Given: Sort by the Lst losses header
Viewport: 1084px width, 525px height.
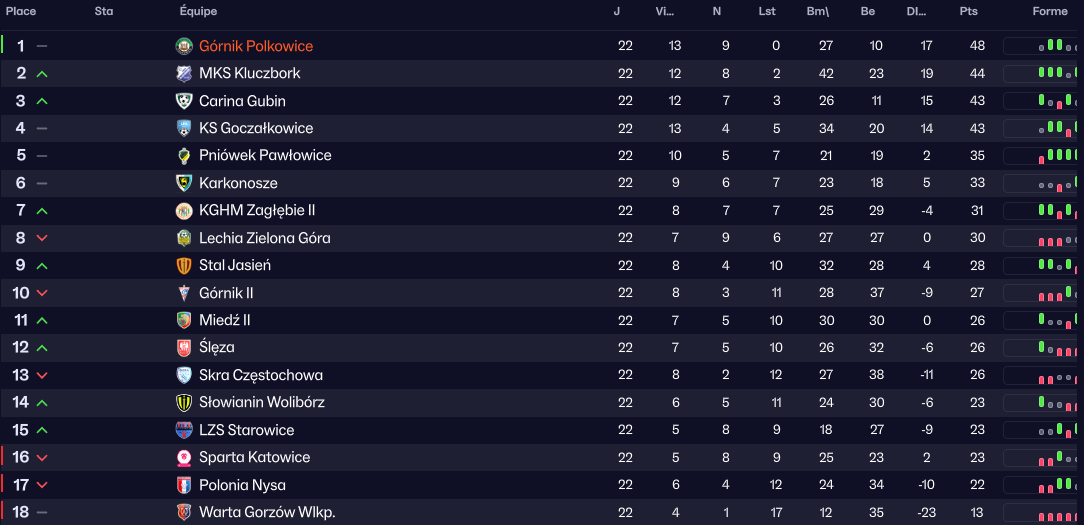Looking at the screenshot, I should coord(767,11).
